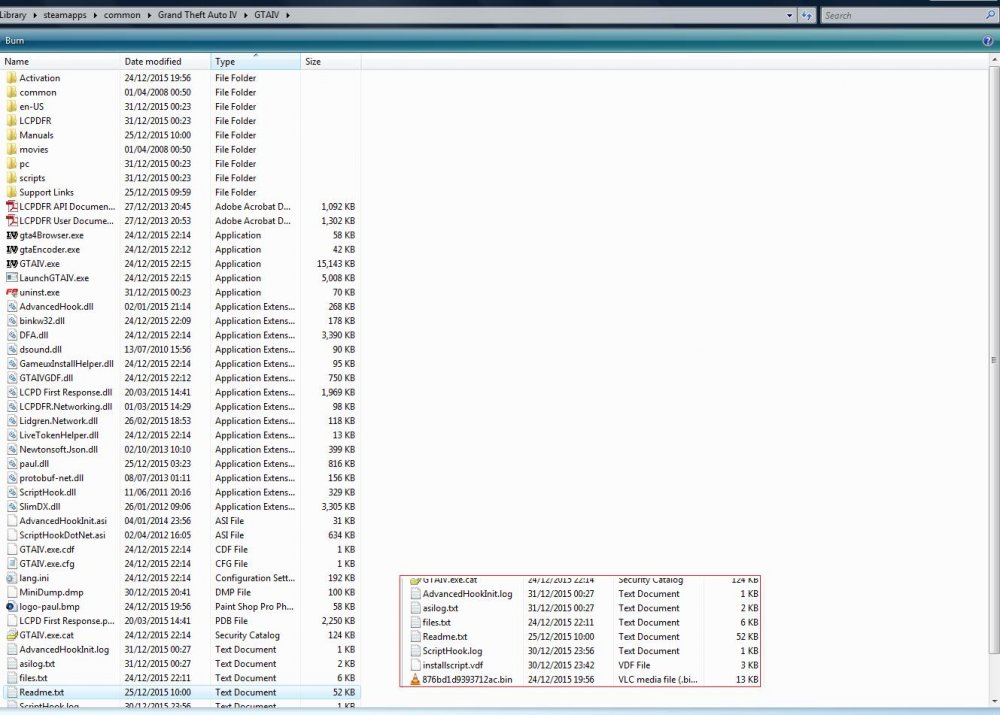Sort by the Type column header
This screenshot has height=715, width=1000.
pyautogui.click(x=256, y=62)
